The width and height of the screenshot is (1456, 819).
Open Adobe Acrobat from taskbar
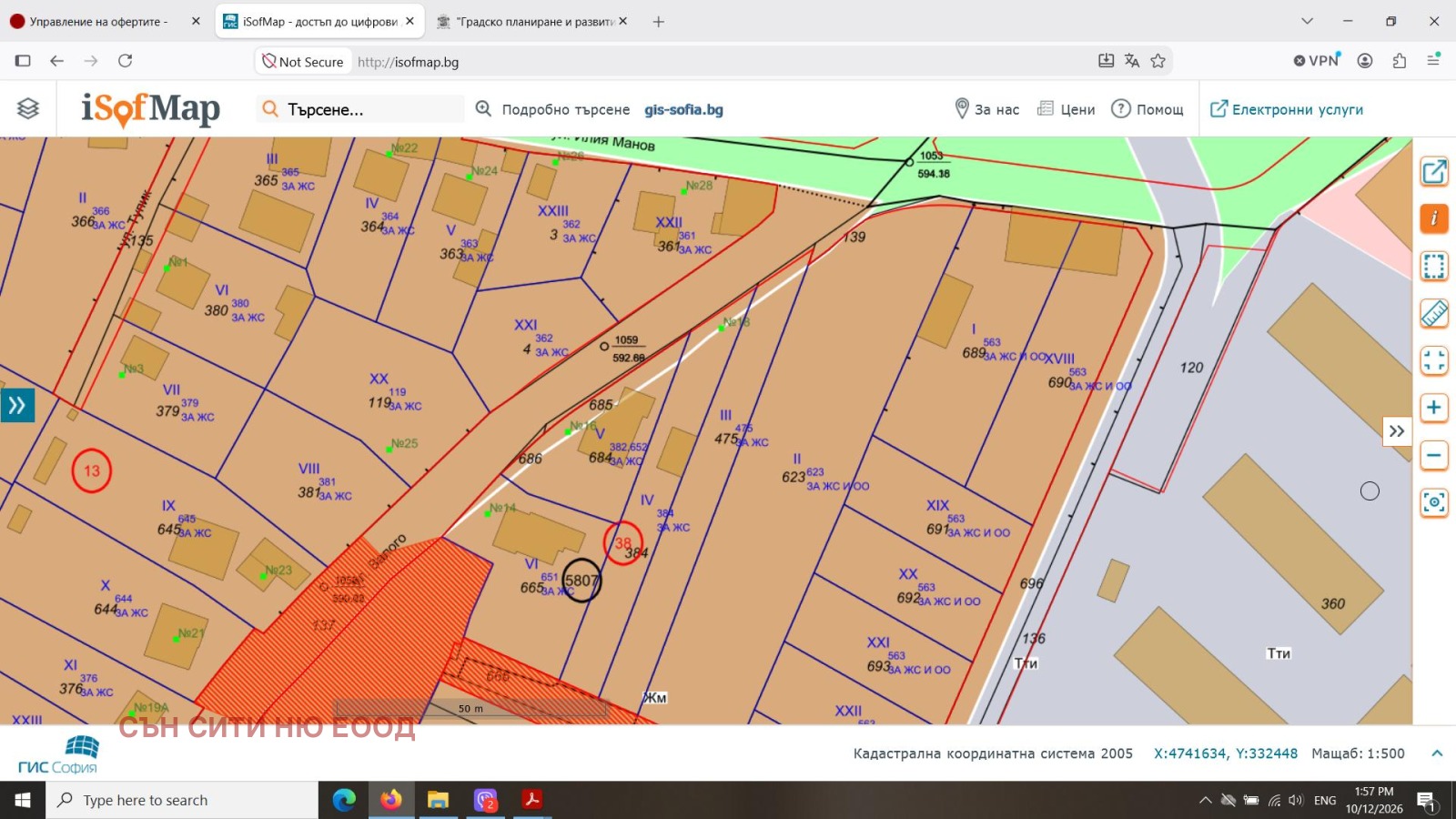coord(532,800)
